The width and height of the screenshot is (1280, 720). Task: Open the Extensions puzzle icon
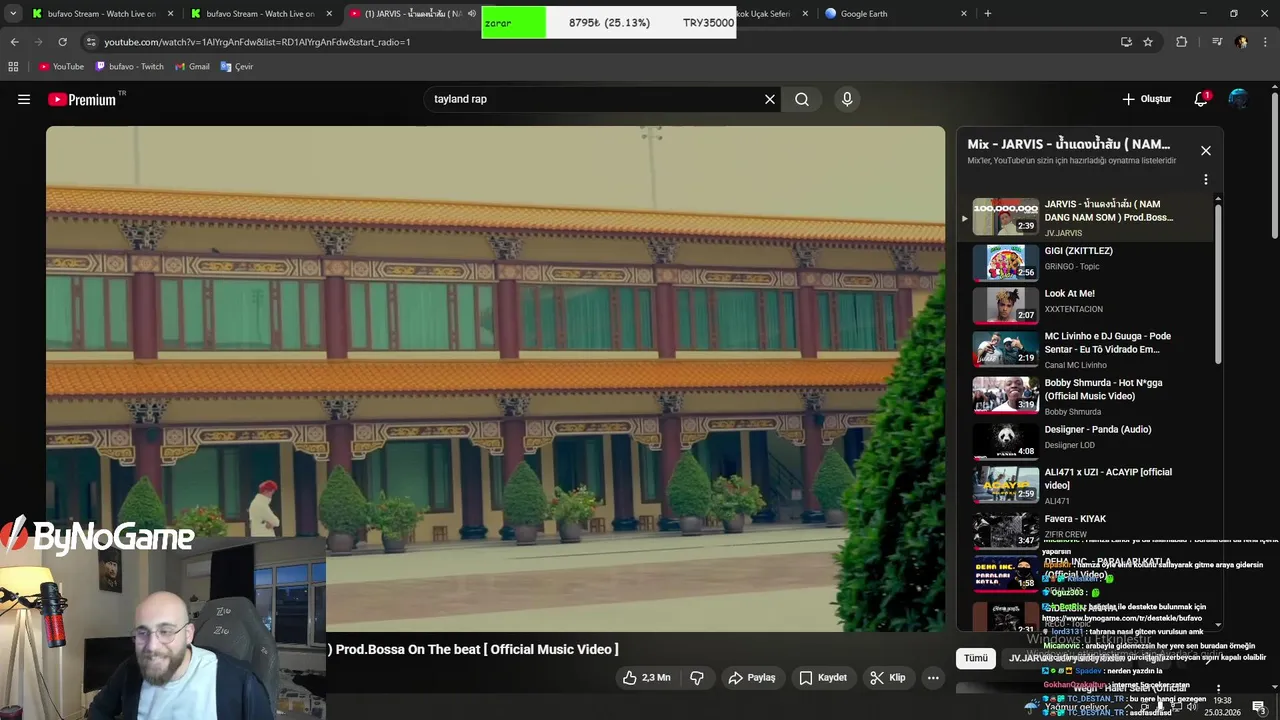(x=1181, y=42)
